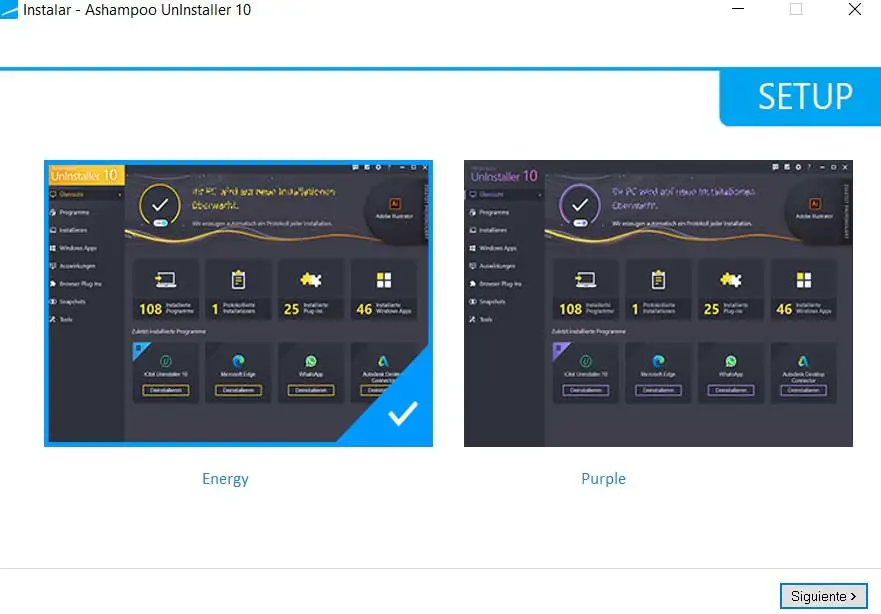Click the disabled maximize window button
The image size is (881, 614).
click(796, 9)
